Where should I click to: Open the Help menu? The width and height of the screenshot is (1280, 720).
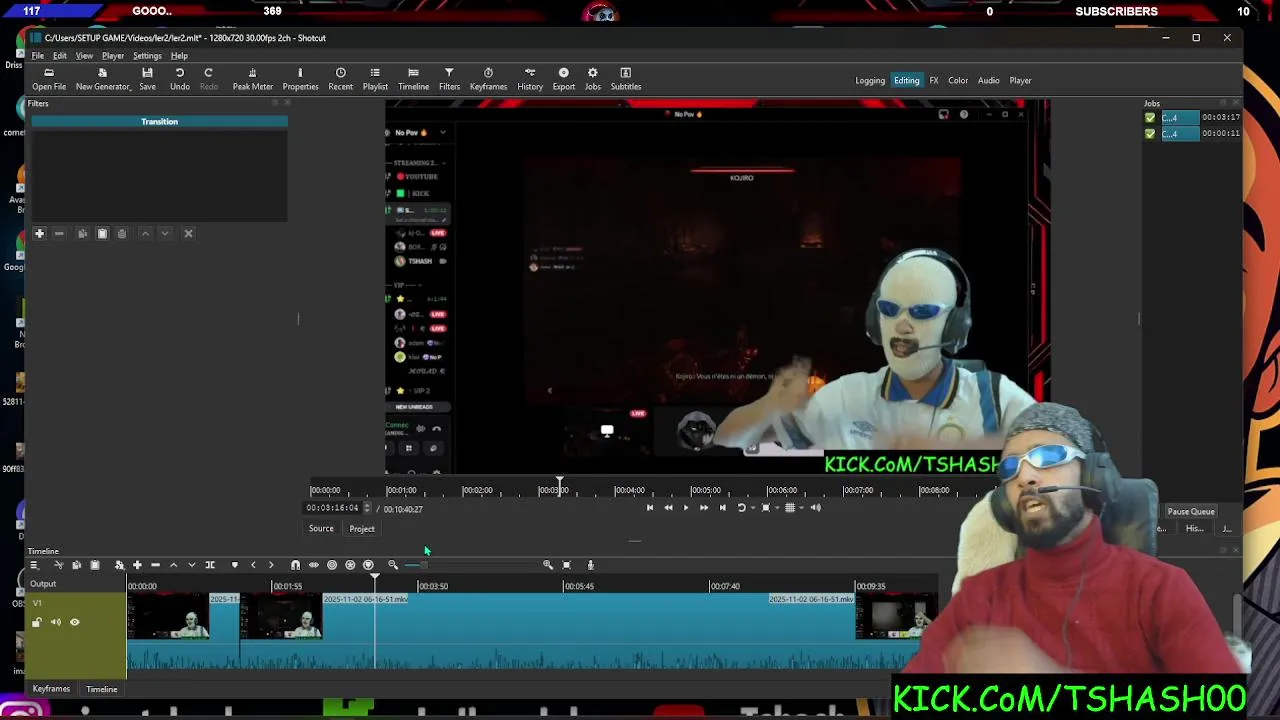179,56
